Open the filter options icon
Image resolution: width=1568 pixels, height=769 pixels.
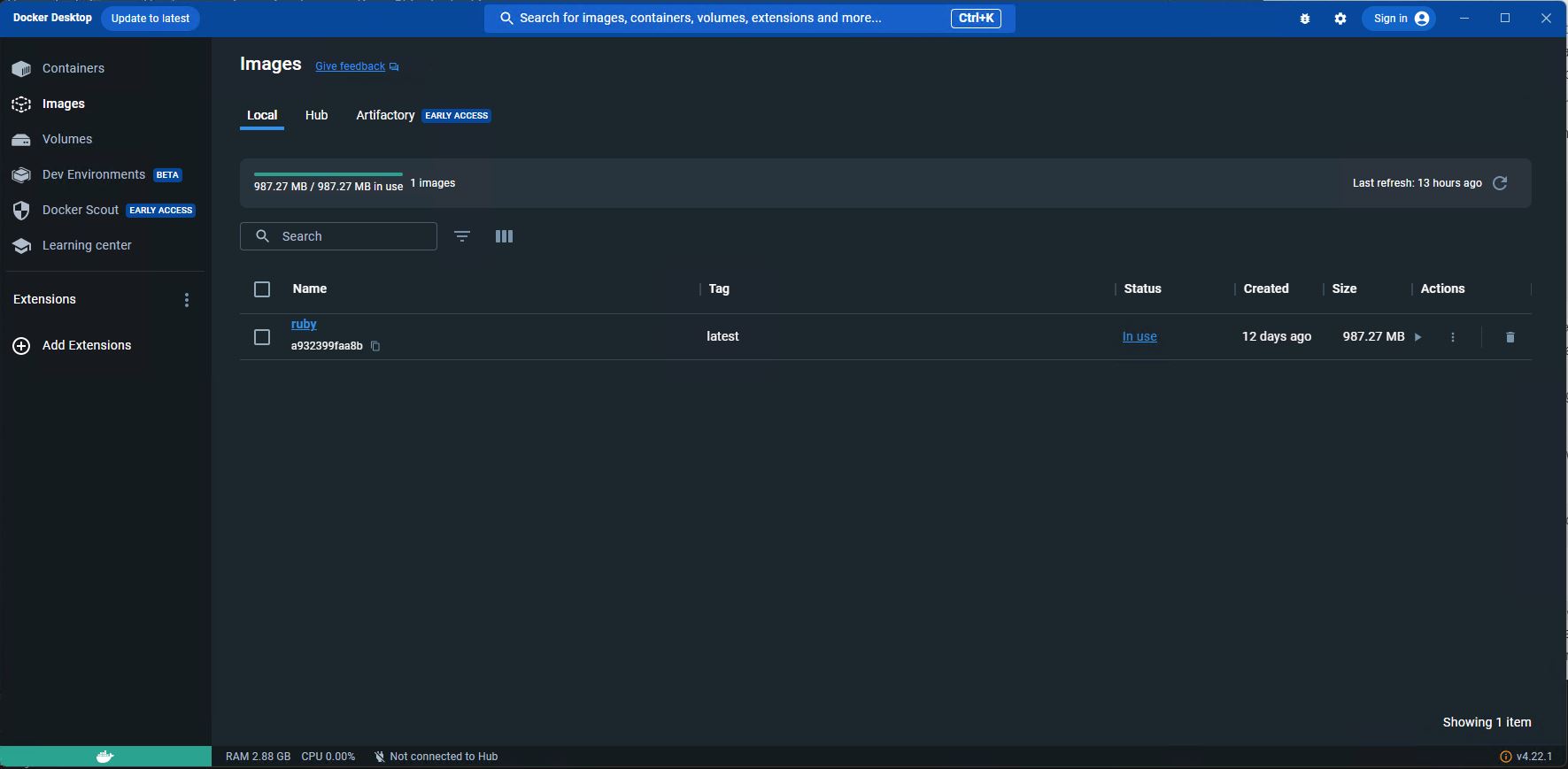click(x=462, y=236)
